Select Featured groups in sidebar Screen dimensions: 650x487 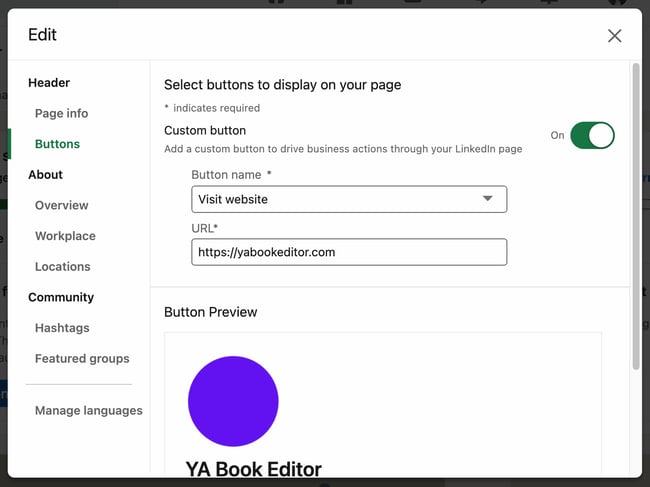click(x=82, y=358)
